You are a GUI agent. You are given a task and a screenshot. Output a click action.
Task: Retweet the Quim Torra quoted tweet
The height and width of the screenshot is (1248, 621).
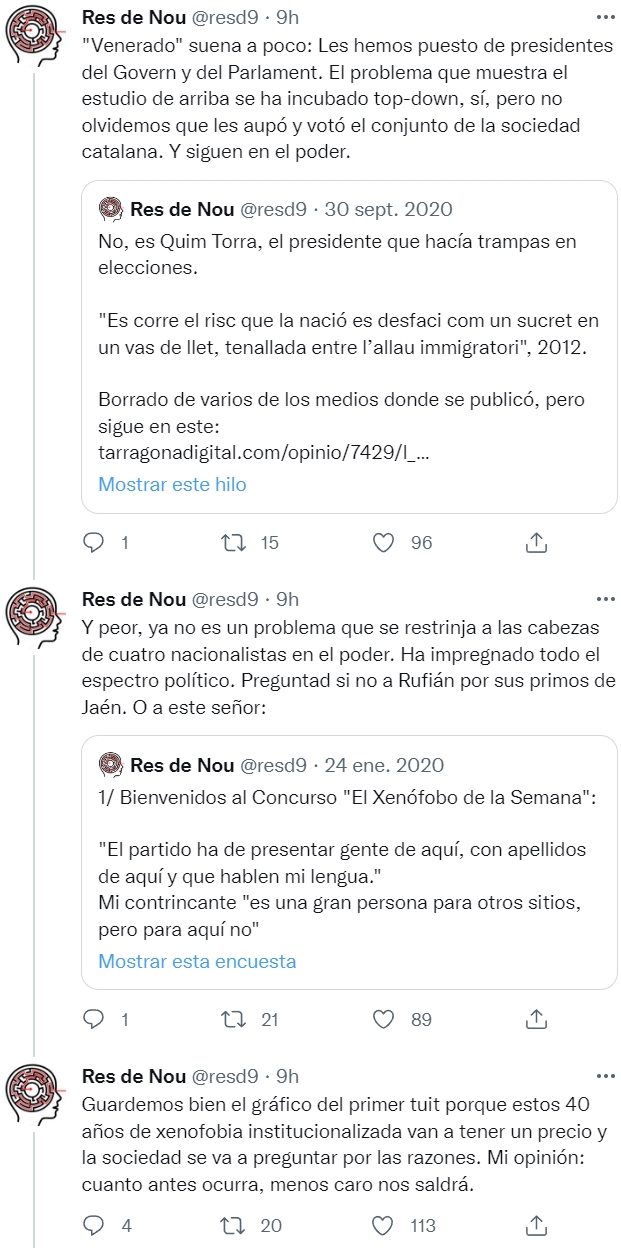tap(232, 542)
